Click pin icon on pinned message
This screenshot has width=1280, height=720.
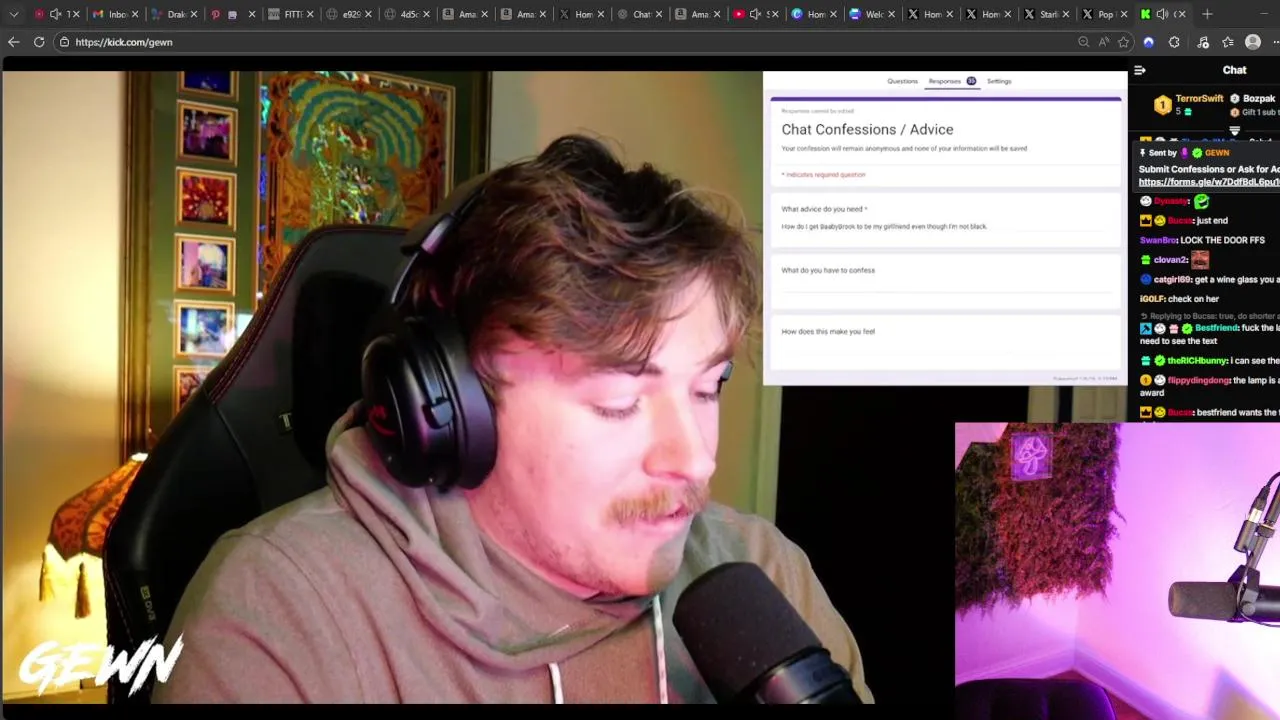pos(1142,153)
